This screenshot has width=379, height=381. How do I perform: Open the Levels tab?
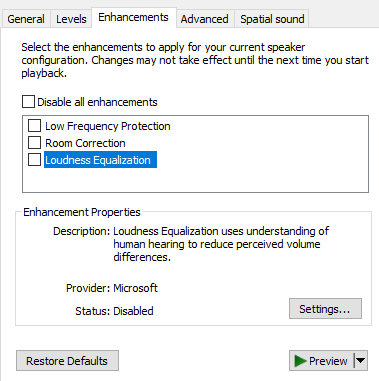(71, 19)
